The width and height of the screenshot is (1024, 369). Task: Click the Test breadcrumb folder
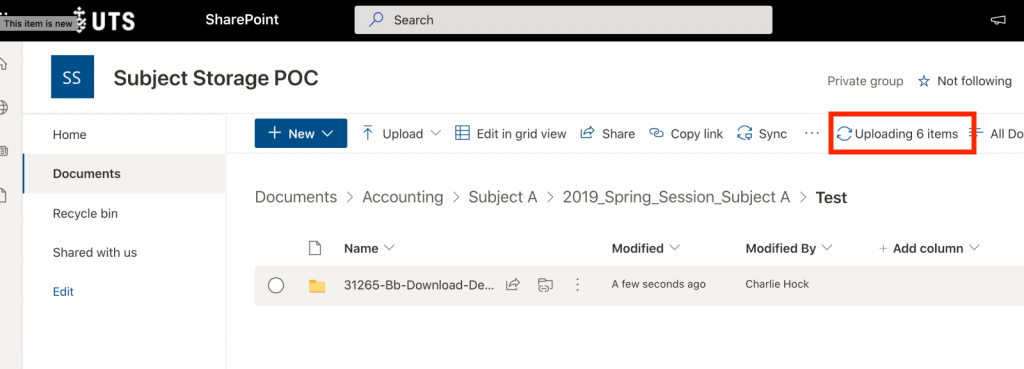[x=831, y=197]
